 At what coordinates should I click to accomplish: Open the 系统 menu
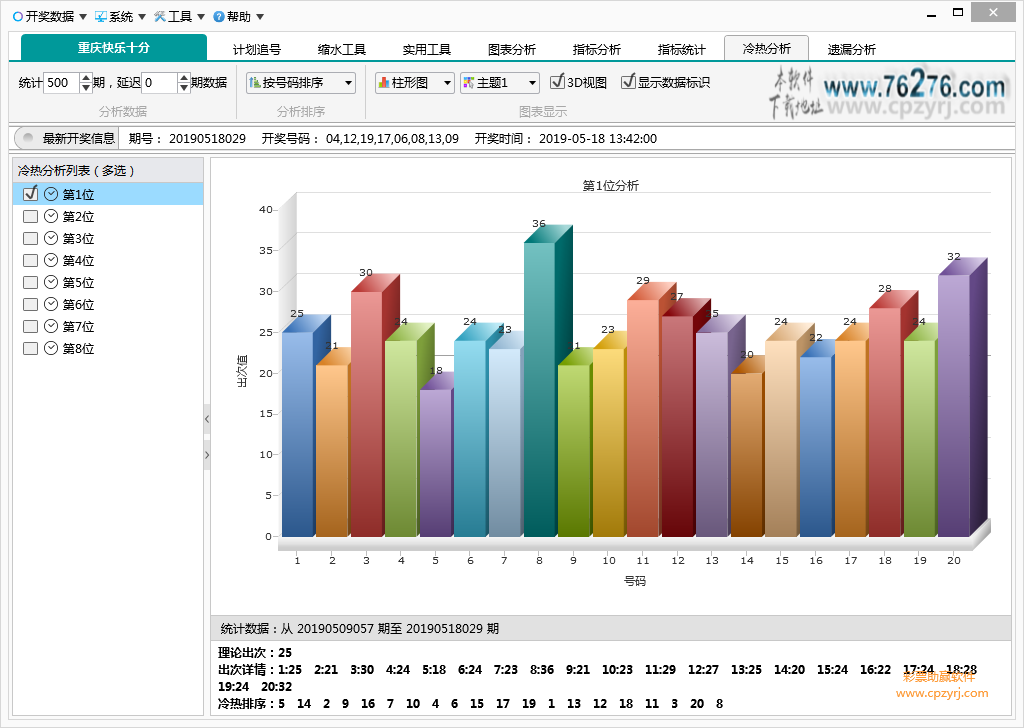pyautogui.click(x=120, y=16)
